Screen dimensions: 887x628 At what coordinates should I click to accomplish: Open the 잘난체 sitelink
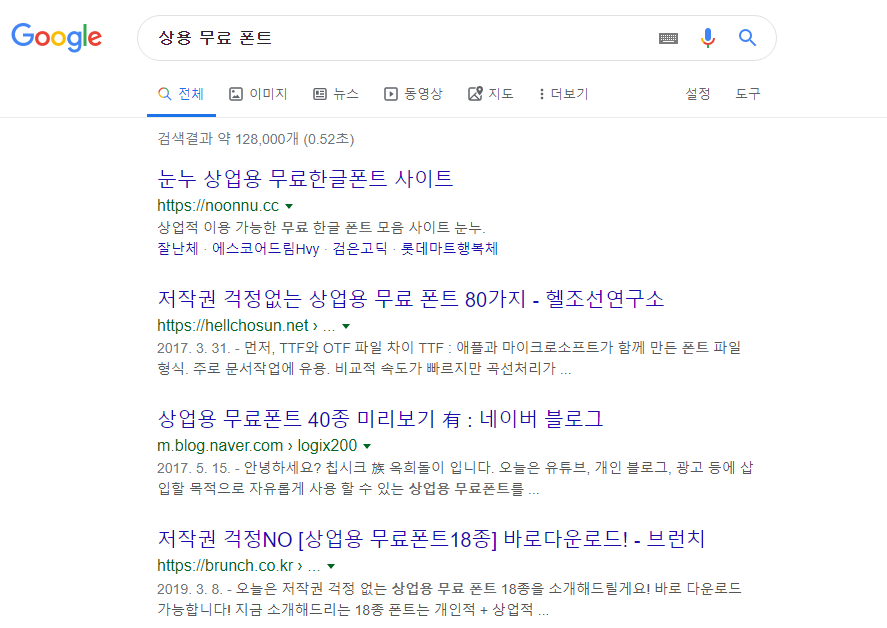[x=178, y=248]
